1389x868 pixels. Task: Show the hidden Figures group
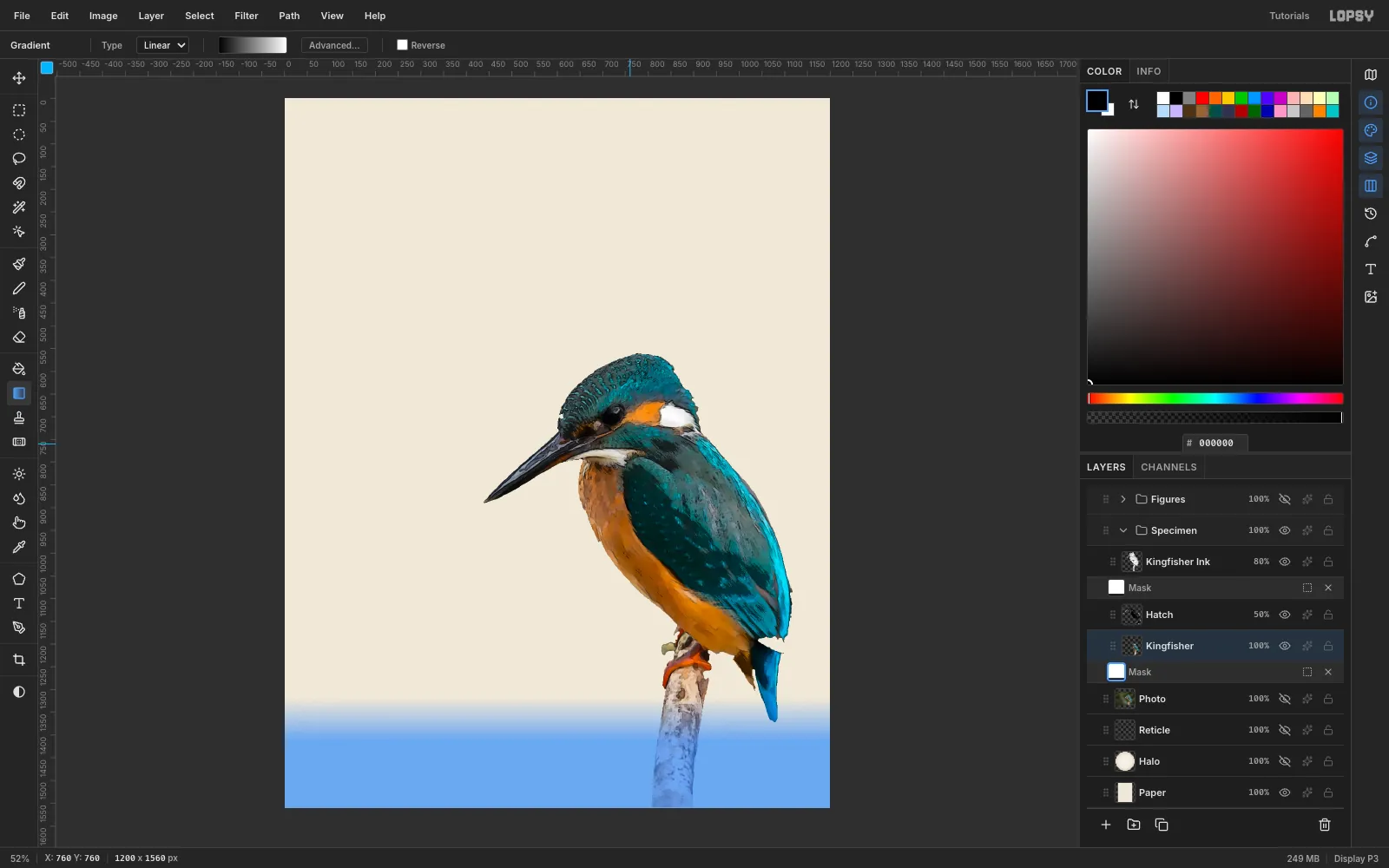tap(1285, 499)
